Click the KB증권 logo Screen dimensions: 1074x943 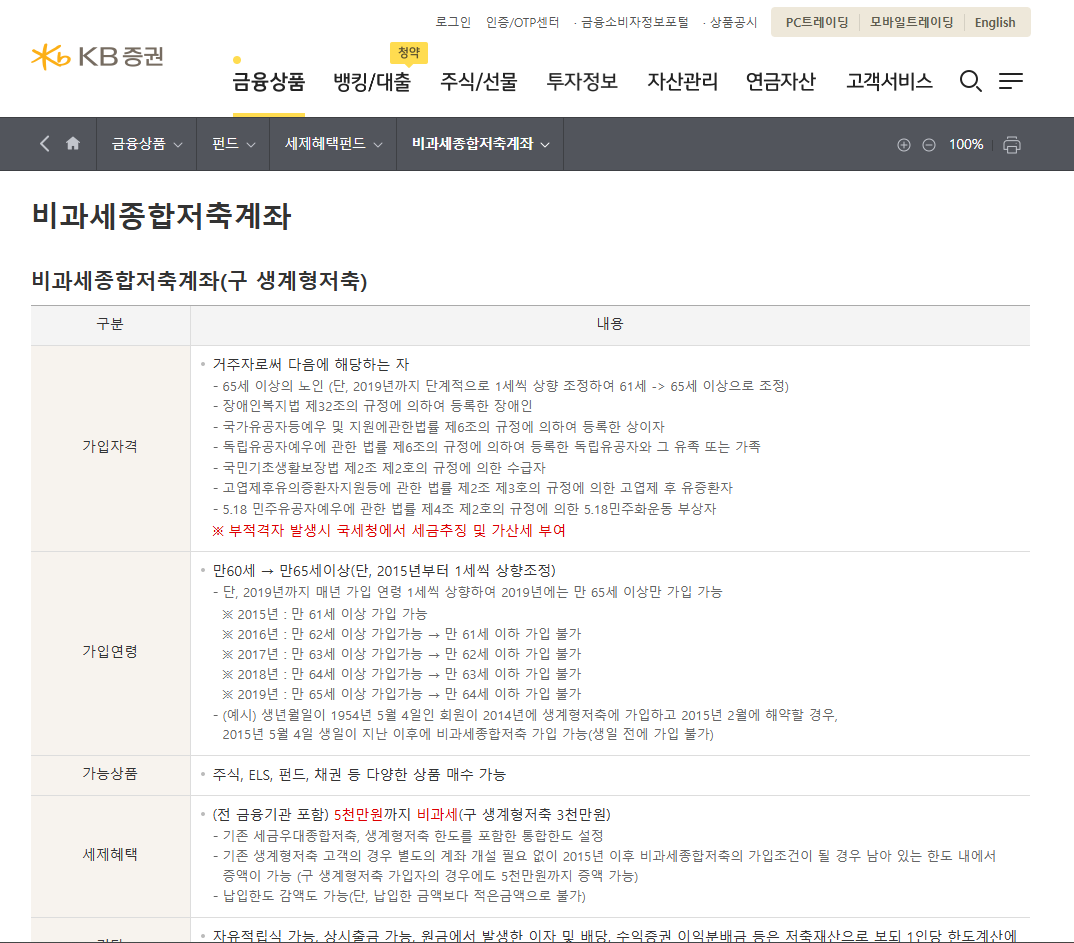(97, 57)
